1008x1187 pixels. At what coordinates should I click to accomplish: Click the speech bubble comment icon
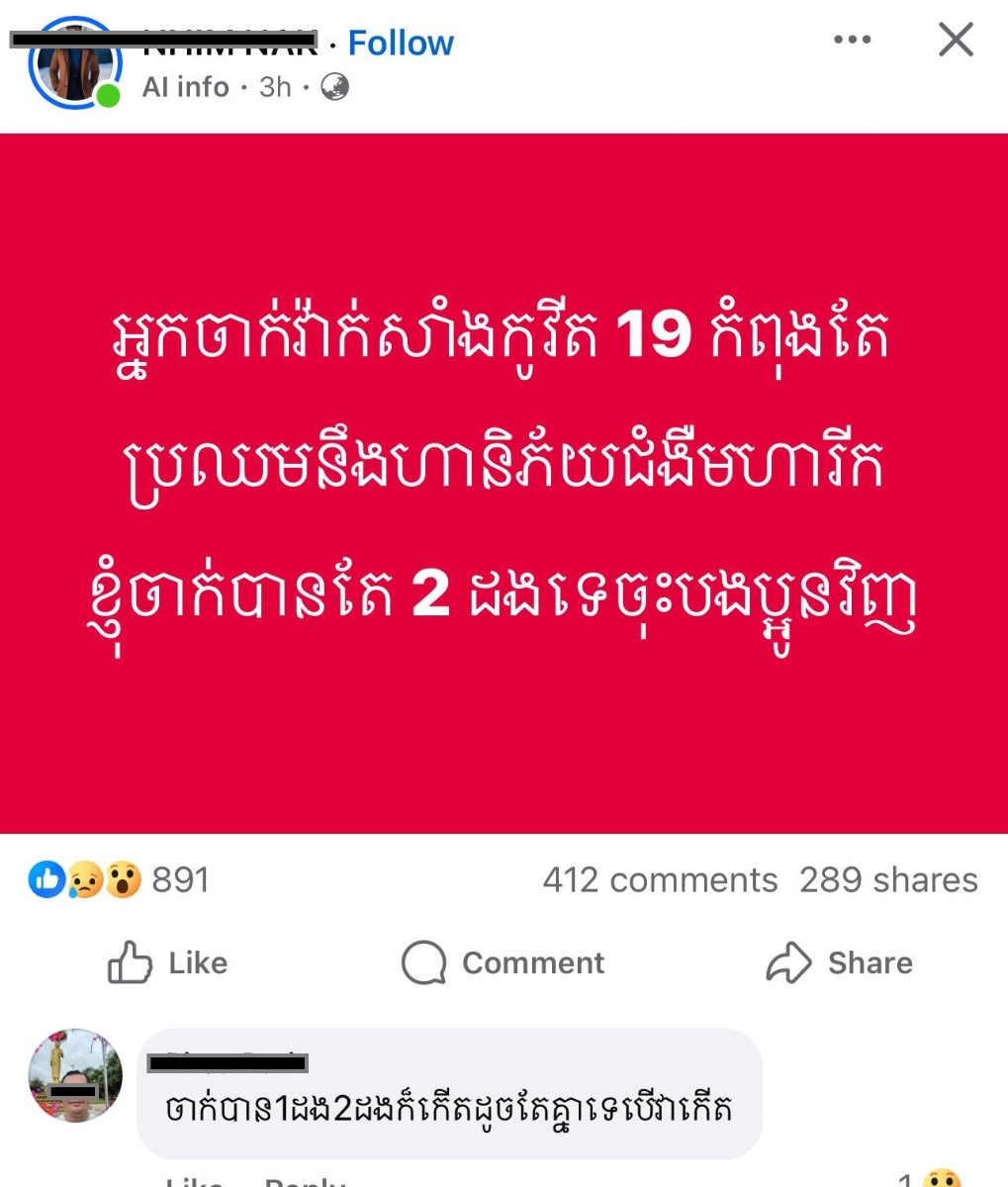423,962
